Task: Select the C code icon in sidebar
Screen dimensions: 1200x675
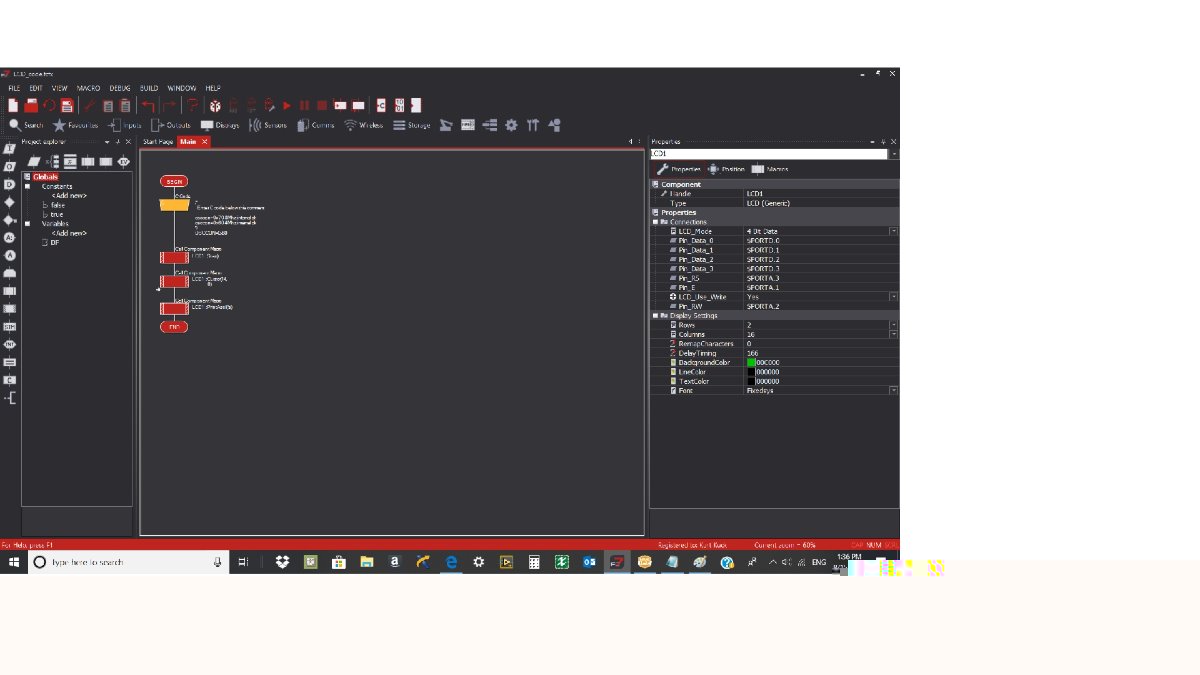Action: (10, 380)
